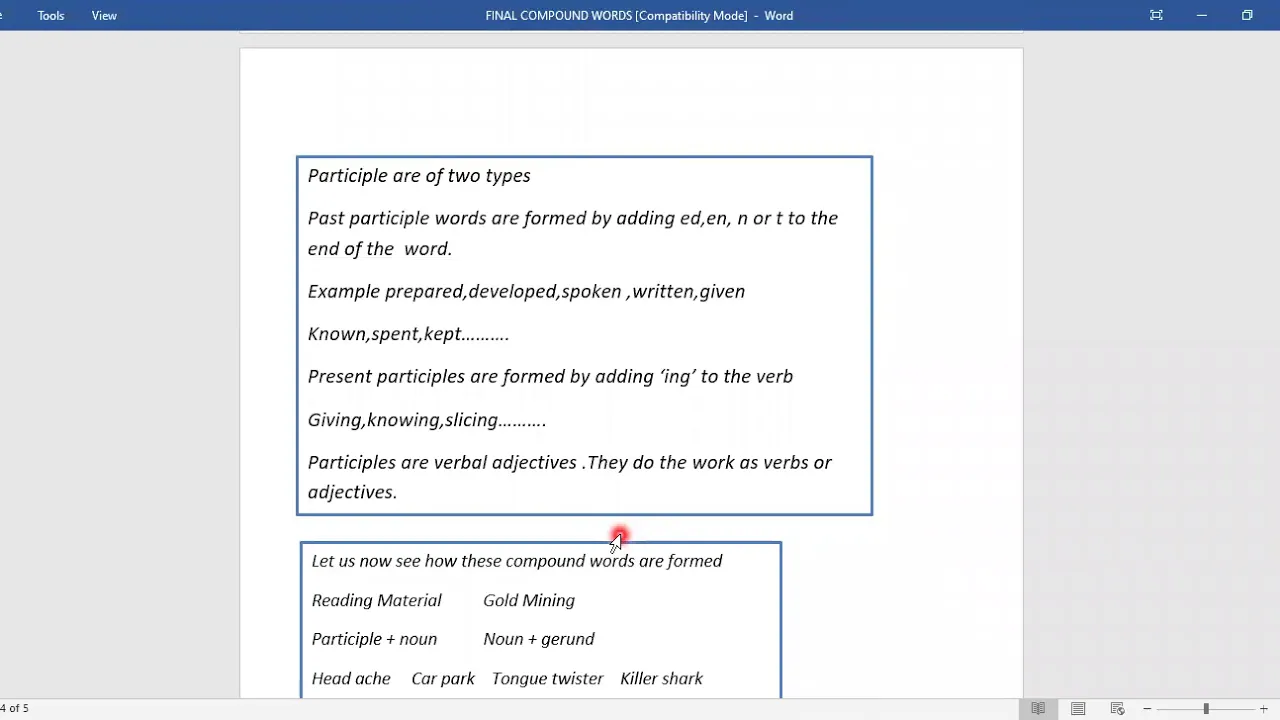Click the words 'Tongue twister'
Viewport: 1280px width, 720px height.
[547, 678]
